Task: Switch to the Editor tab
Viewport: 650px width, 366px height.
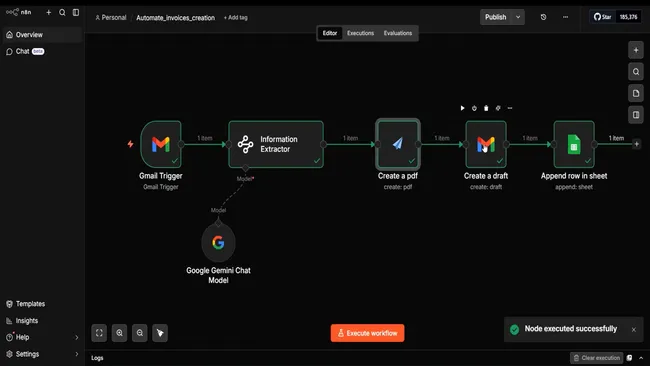Action: pos(330,33)
